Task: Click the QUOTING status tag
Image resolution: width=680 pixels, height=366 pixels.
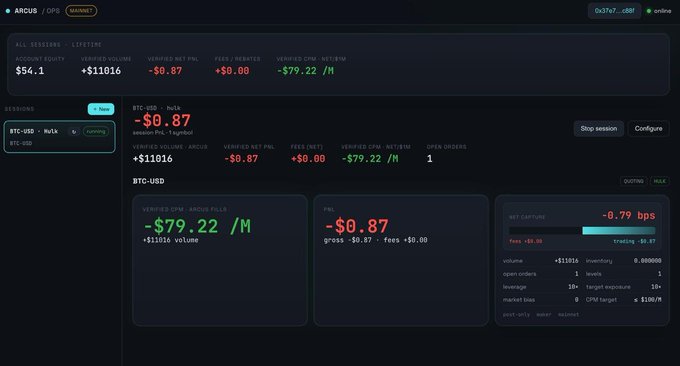Action: pyautogui.click(x=634, y=181)
